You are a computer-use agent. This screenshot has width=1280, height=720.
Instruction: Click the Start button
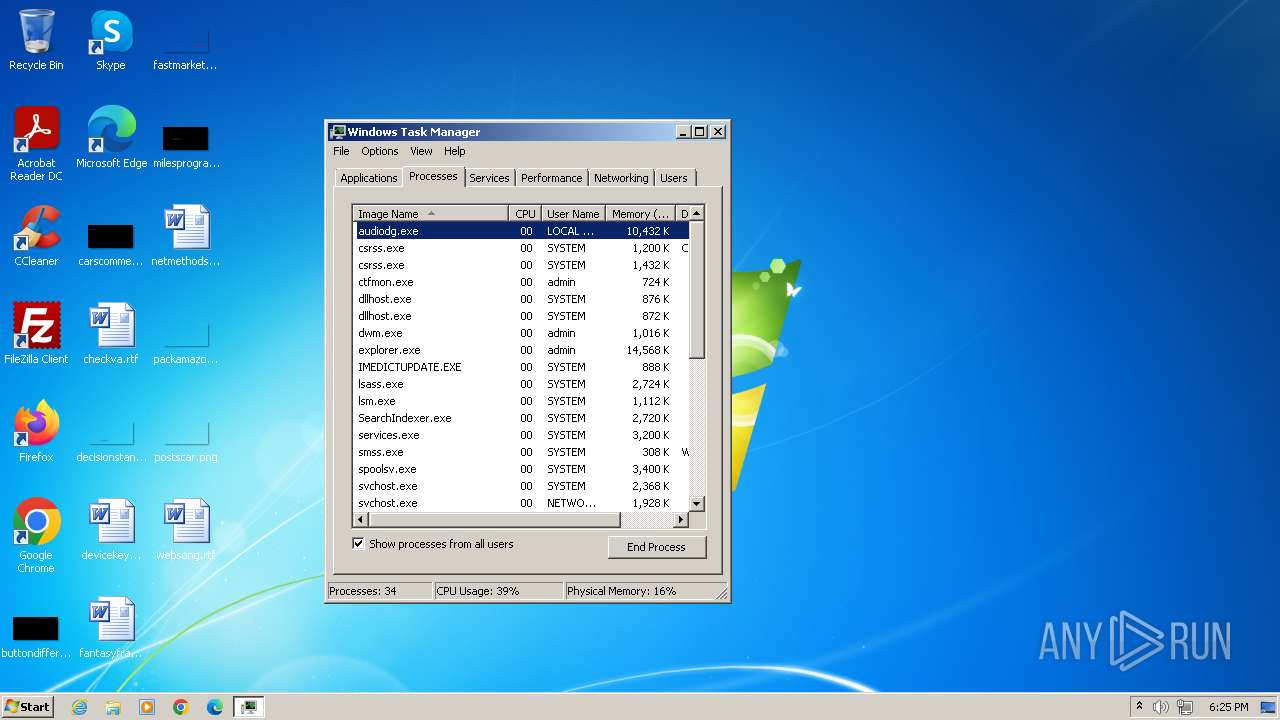click(27, 707)
